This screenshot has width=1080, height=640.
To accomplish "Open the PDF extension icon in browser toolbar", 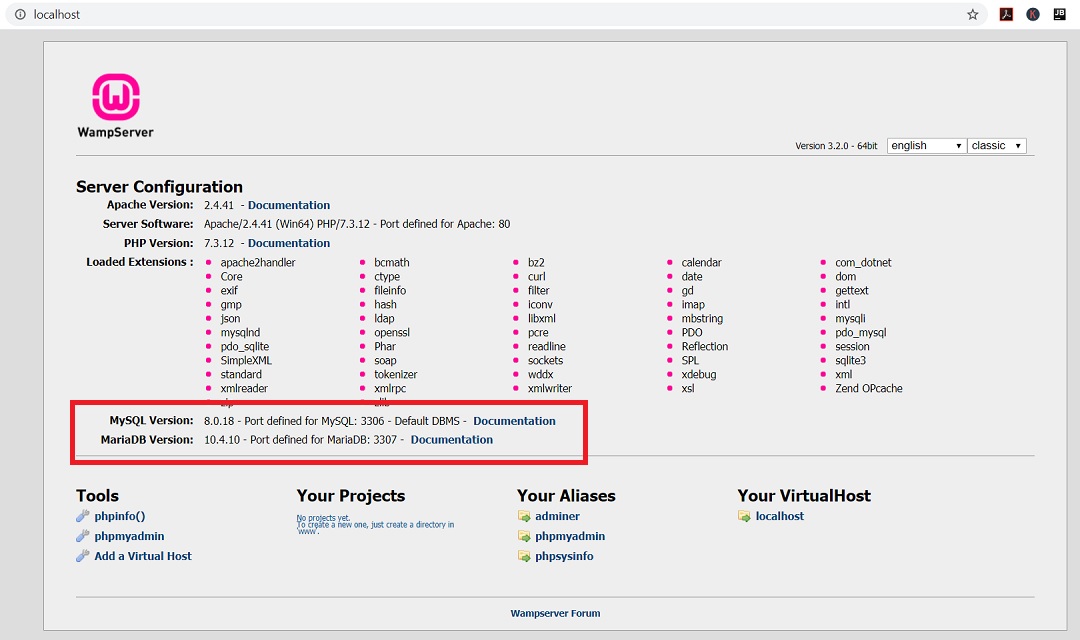I will point(1006,14).
